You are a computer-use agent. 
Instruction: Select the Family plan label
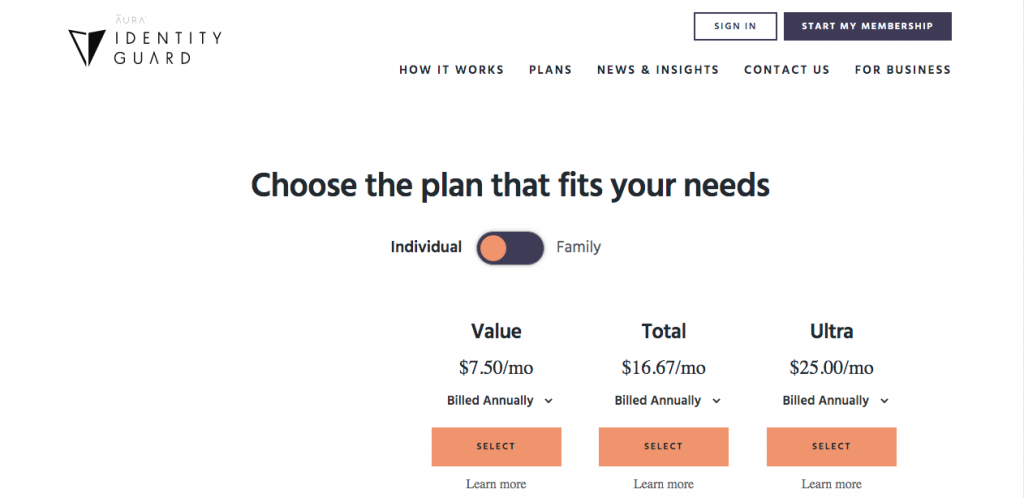[x=579, y=247]
